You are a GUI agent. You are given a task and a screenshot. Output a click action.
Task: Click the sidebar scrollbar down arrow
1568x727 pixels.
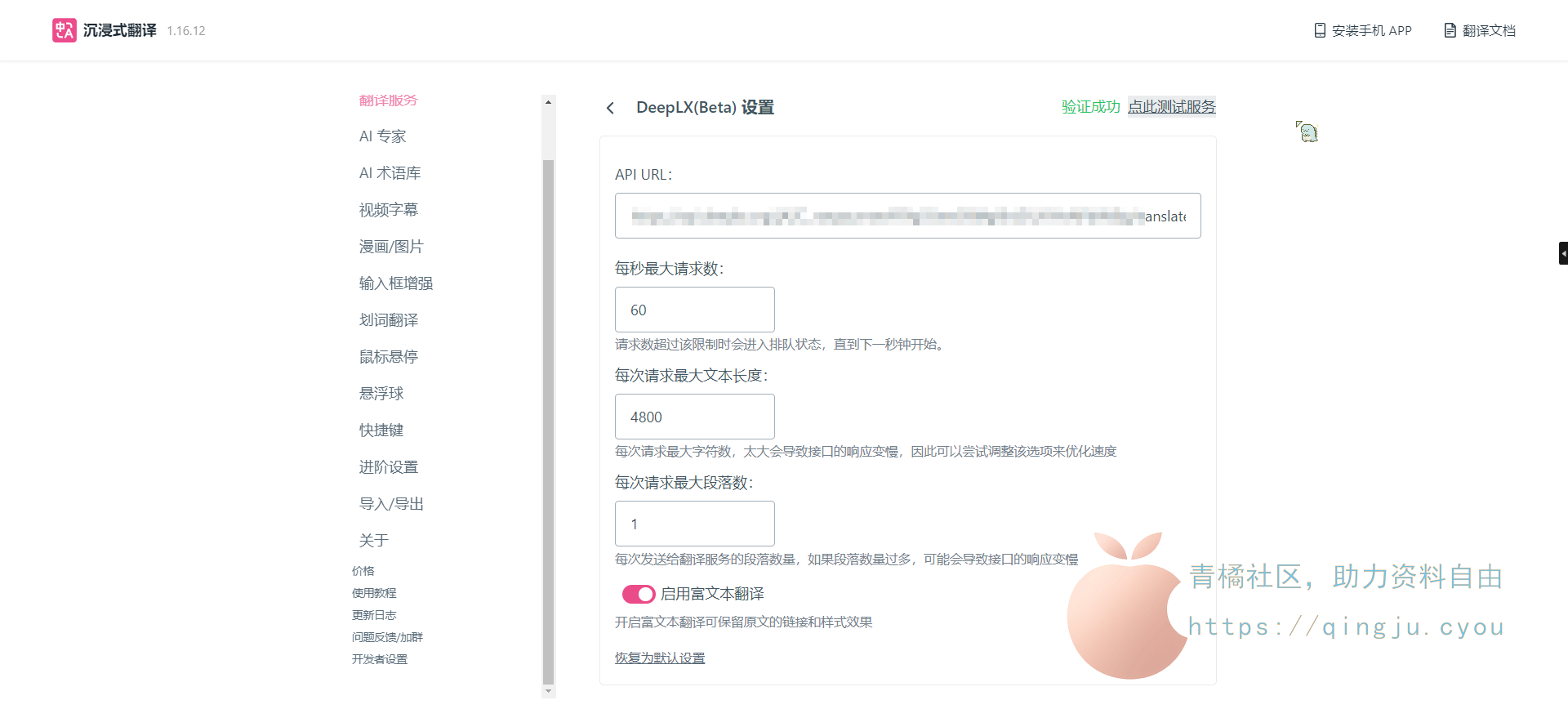[549, 692]
